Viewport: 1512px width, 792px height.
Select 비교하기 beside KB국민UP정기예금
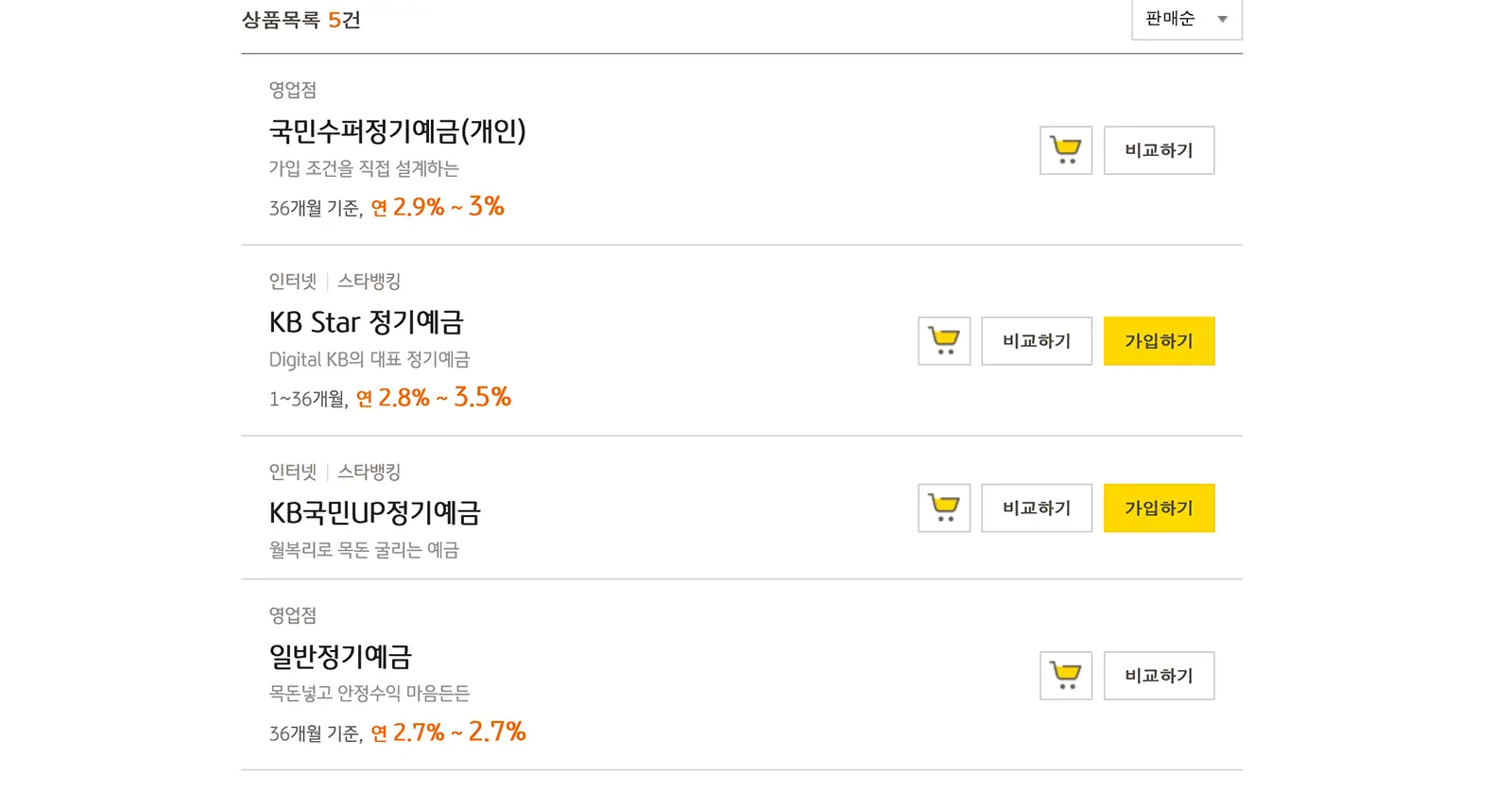[x=1036, y=508]
